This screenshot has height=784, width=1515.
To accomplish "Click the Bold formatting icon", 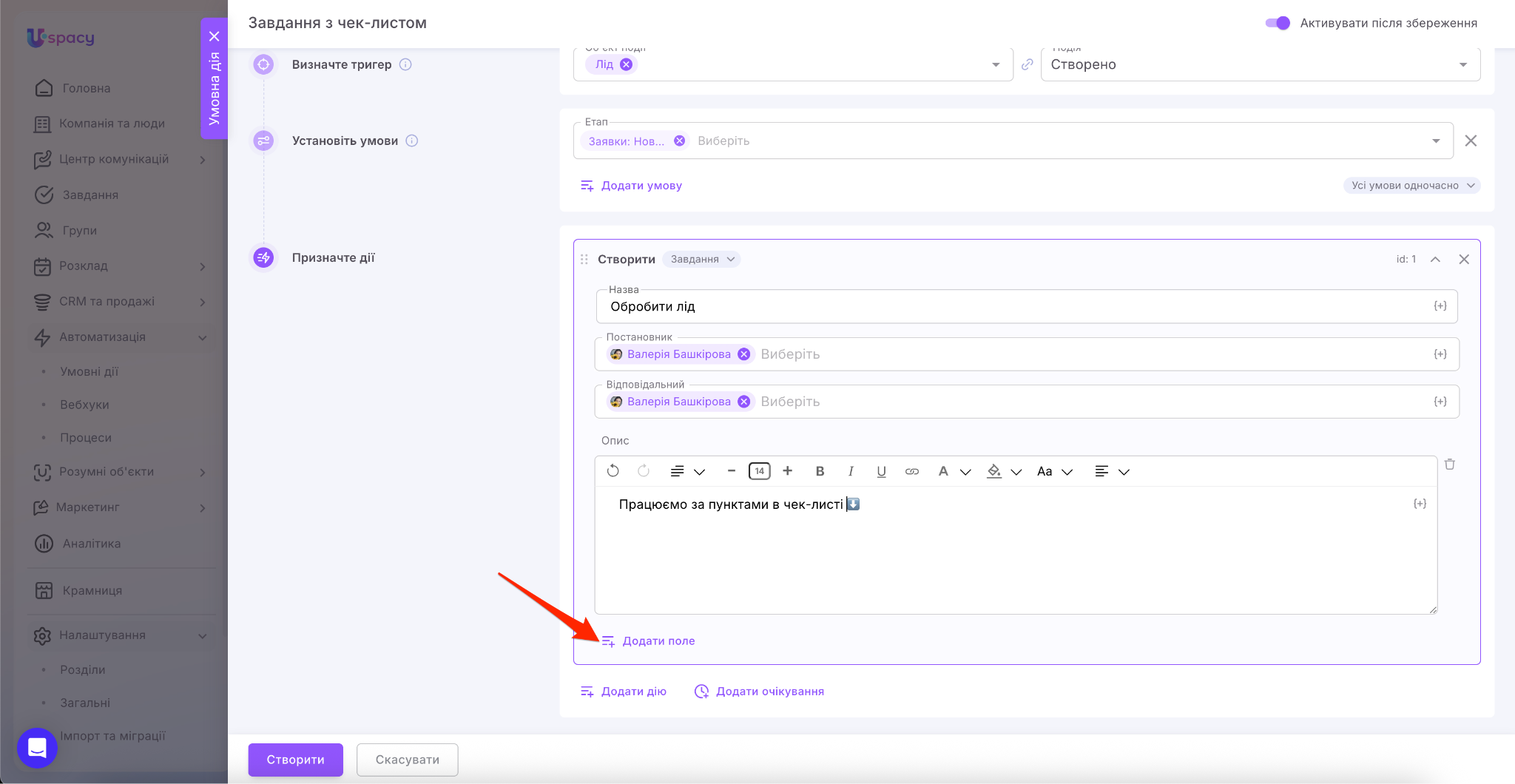I will 820,471.
